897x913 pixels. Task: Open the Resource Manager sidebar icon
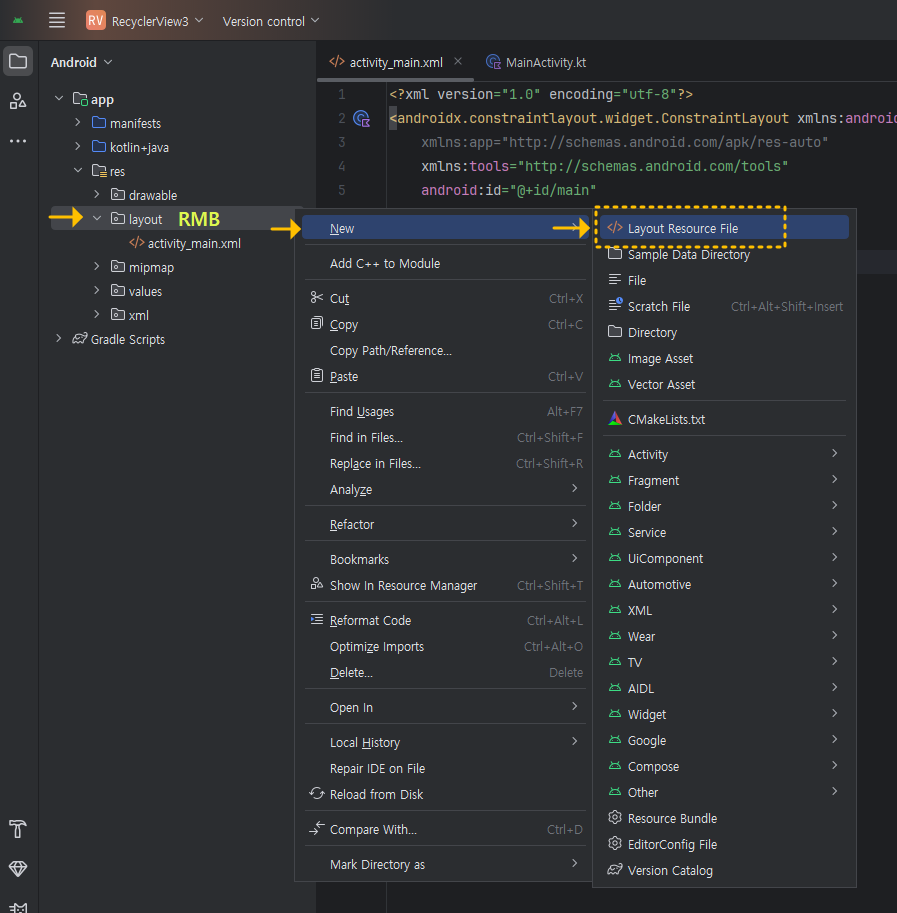(18, 101)
